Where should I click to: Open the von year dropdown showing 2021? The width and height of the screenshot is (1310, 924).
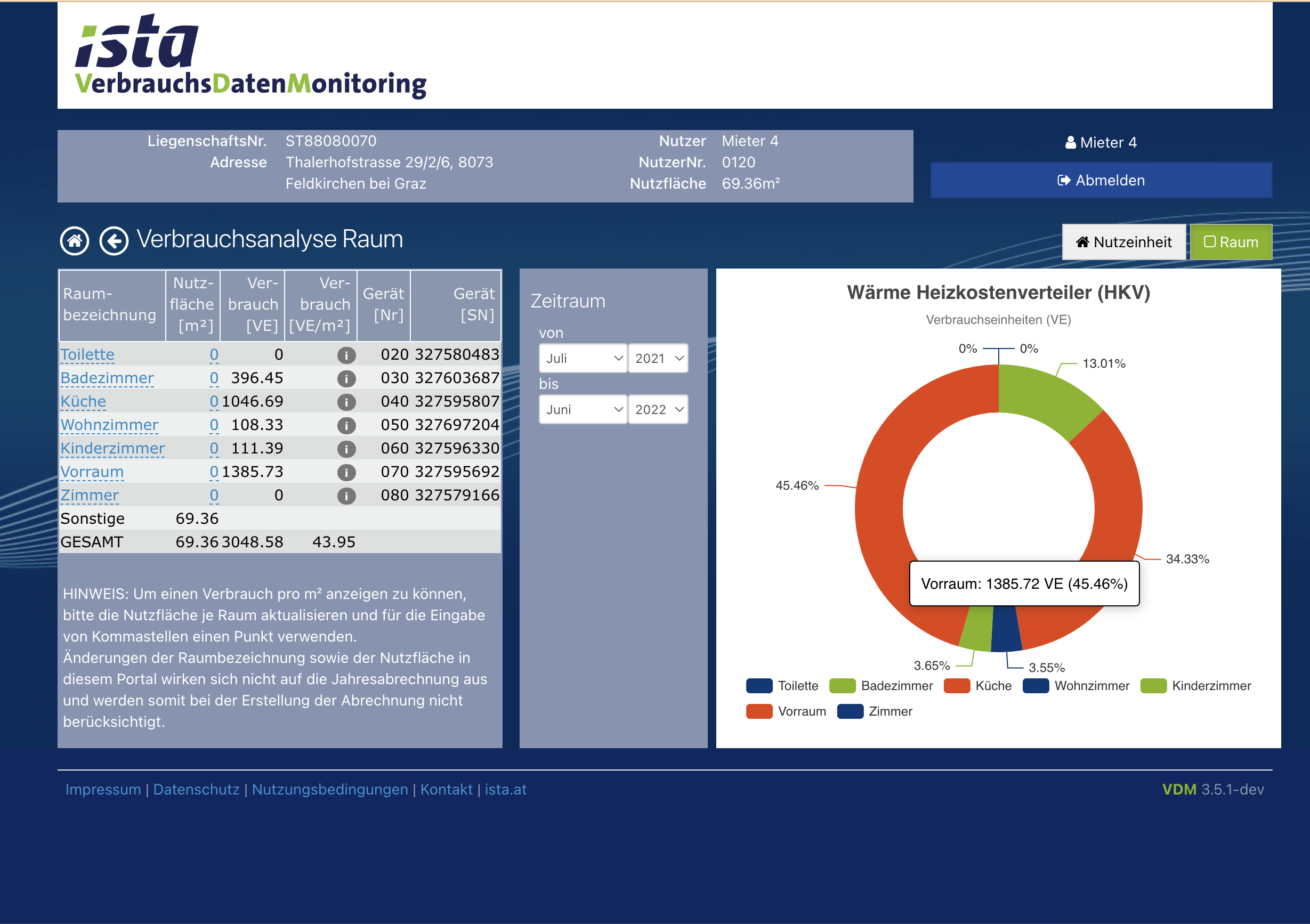point(658,358)
